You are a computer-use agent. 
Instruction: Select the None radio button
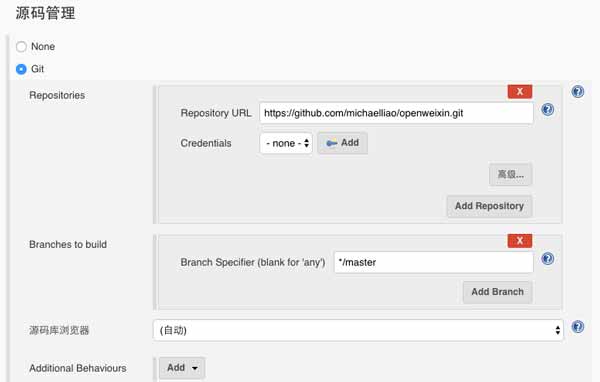pos(21,47)
